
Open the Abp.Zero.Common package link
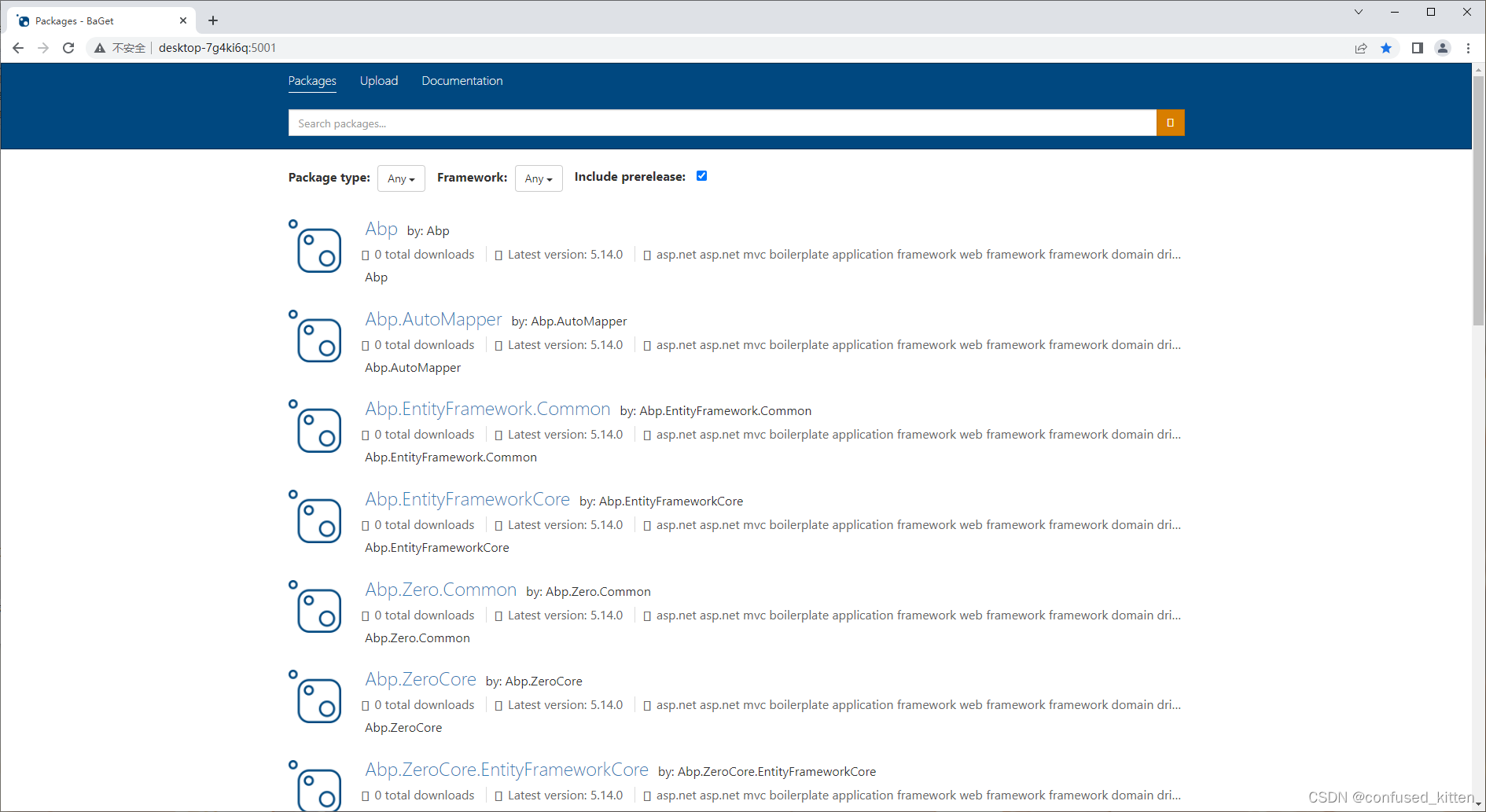pos(440,590)
